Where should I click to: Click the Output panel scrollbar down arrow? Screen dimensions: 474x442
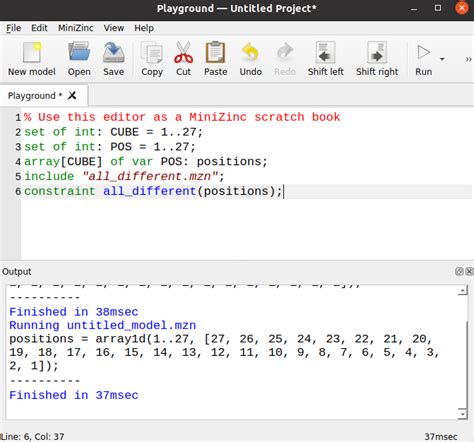pos(462,414)
